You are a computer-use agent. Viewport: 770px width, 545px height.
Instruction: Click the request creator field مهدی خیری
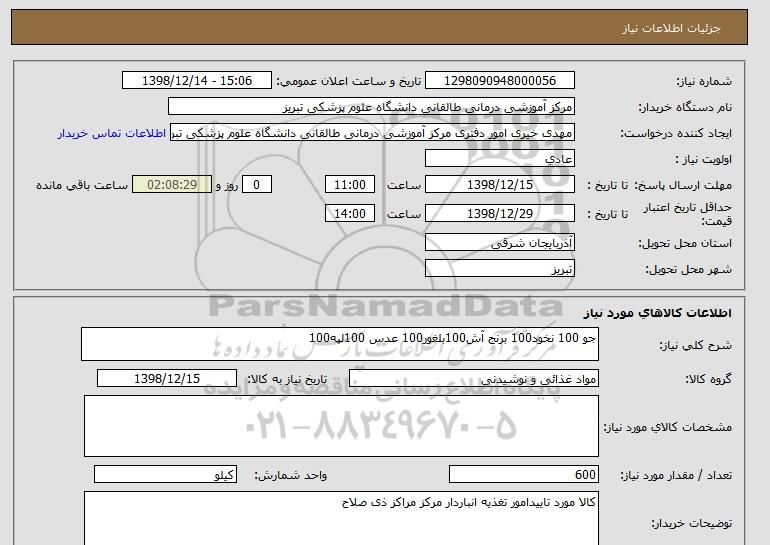coord(372,133)
